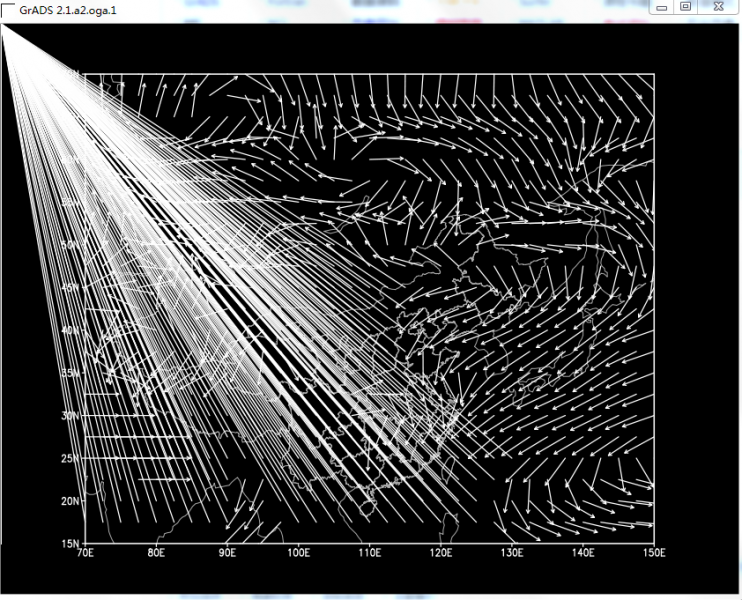Close the GrADS window

point(717,6)
